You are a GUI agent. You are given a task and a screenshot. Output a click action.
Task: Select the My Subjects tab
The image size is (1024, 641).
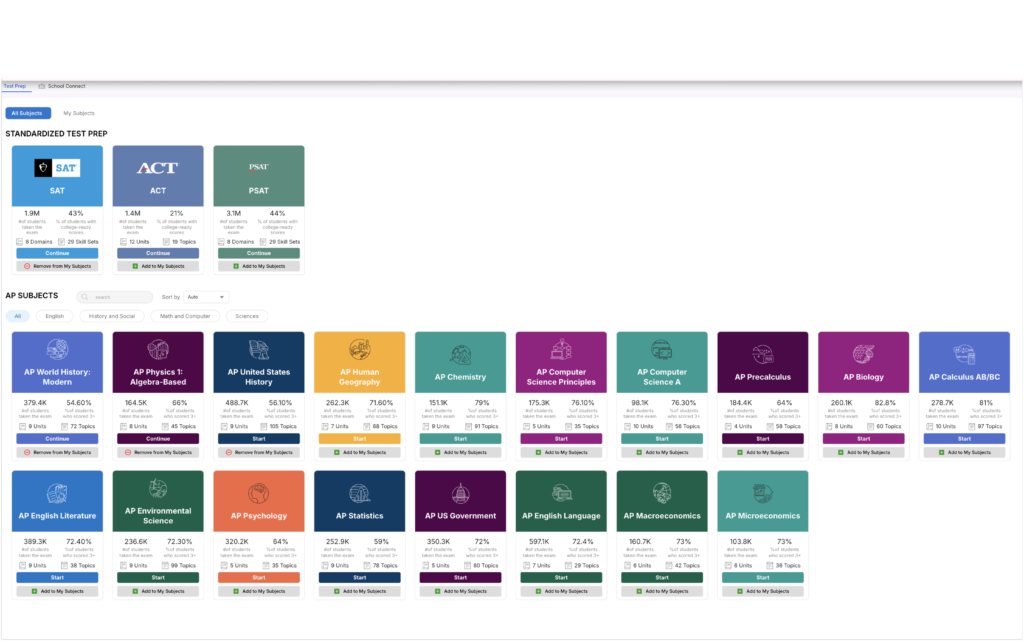(x=79, y=113)
